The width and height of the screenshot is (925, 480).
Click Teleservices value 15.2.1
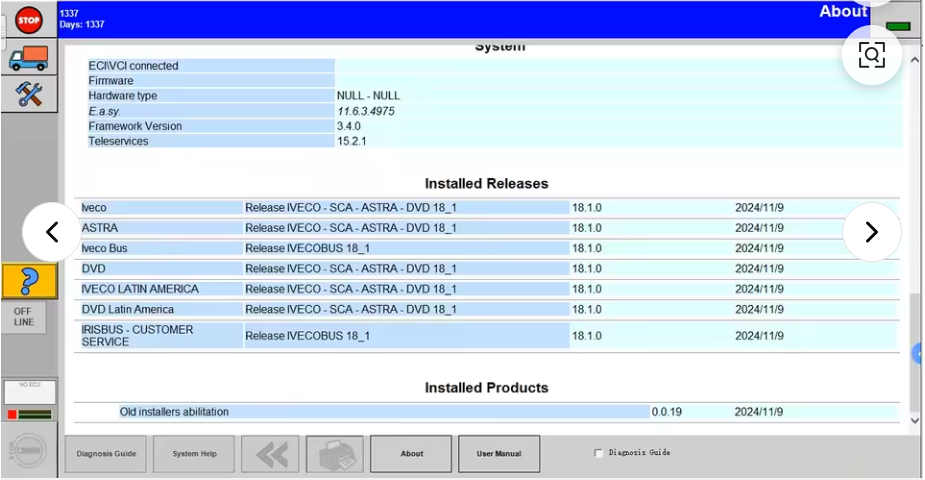[352, 142]
